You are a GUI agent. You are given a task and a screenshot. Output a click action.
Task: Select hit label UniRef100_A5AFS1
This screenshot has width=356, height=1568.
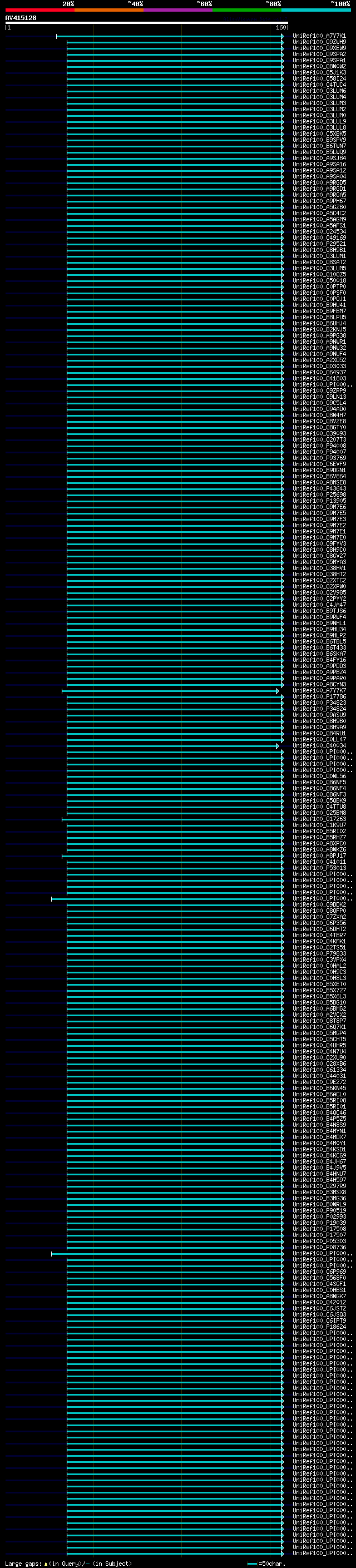[319, 226]
